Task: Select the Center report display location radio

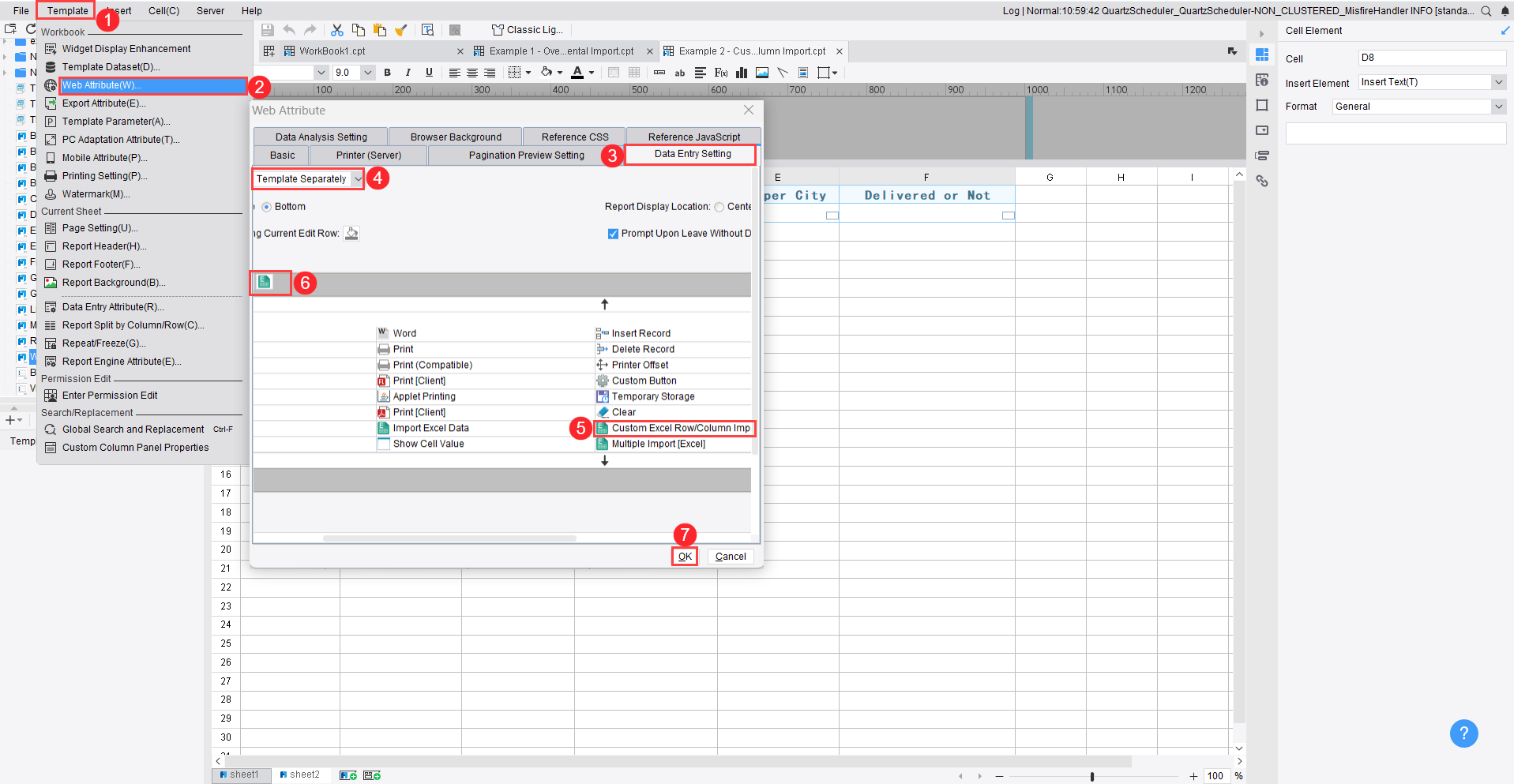Action: point(719,207)
